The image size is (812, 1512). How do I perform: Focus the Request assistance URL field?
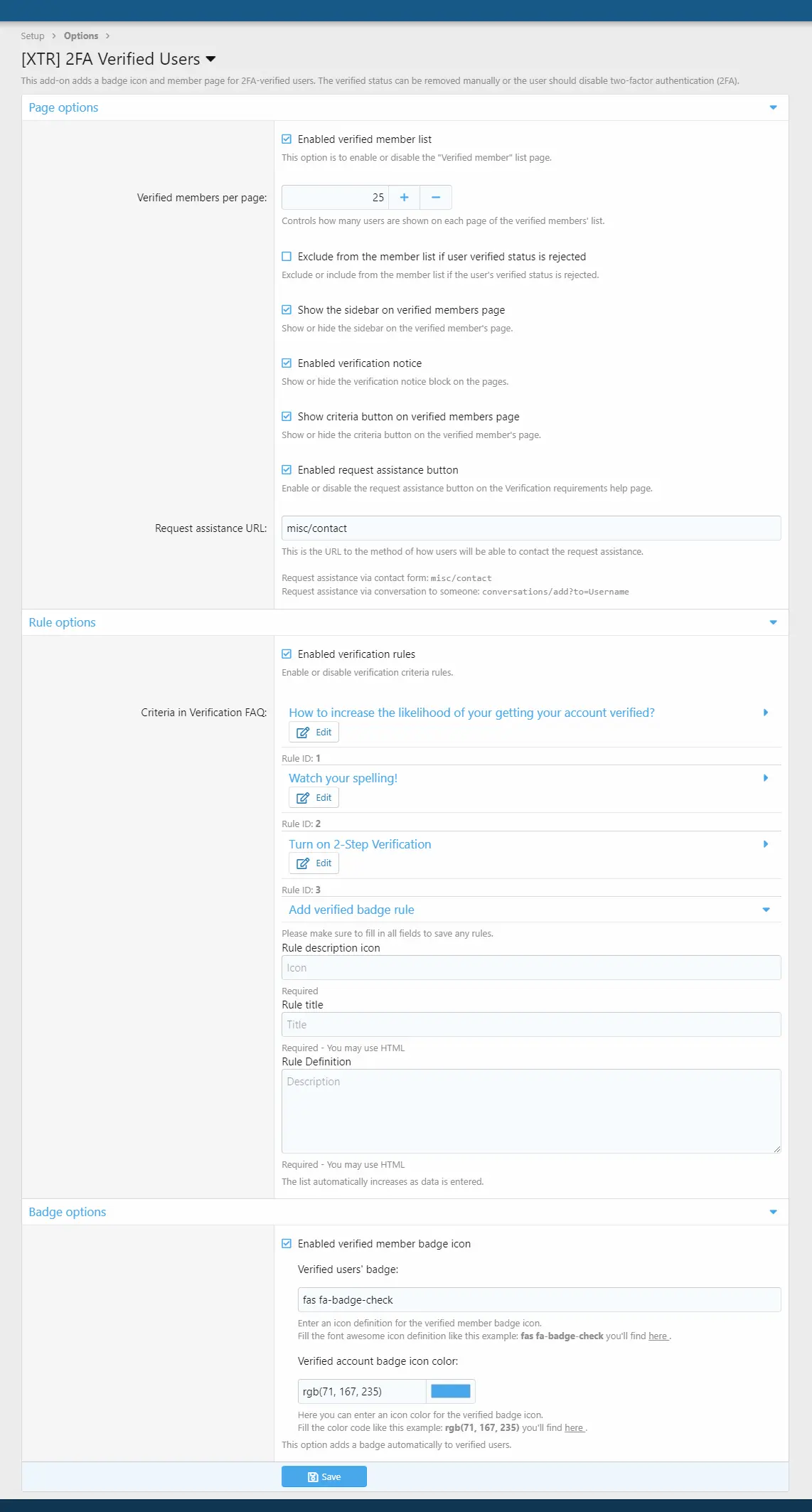coord(531,528)
